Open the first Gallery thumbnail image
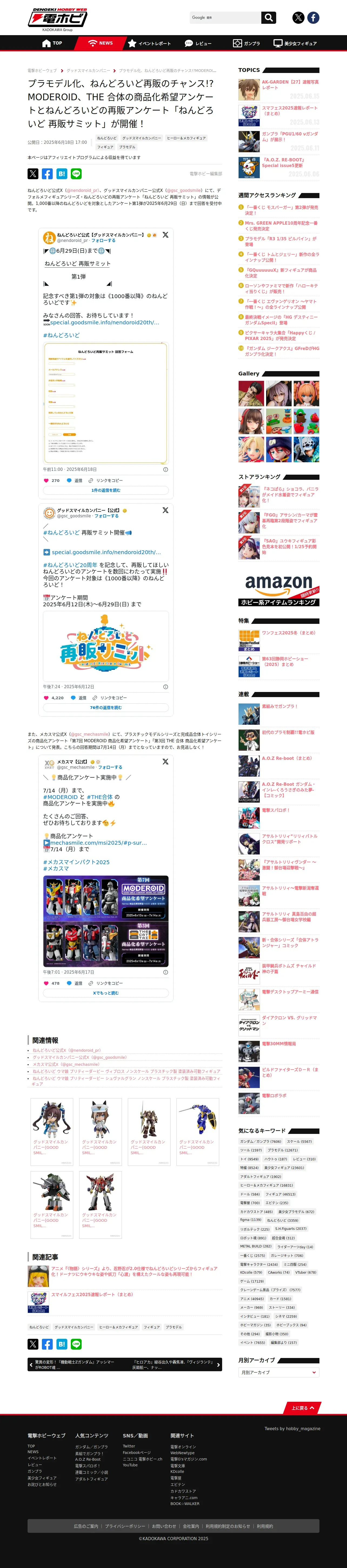 [251, 393]
